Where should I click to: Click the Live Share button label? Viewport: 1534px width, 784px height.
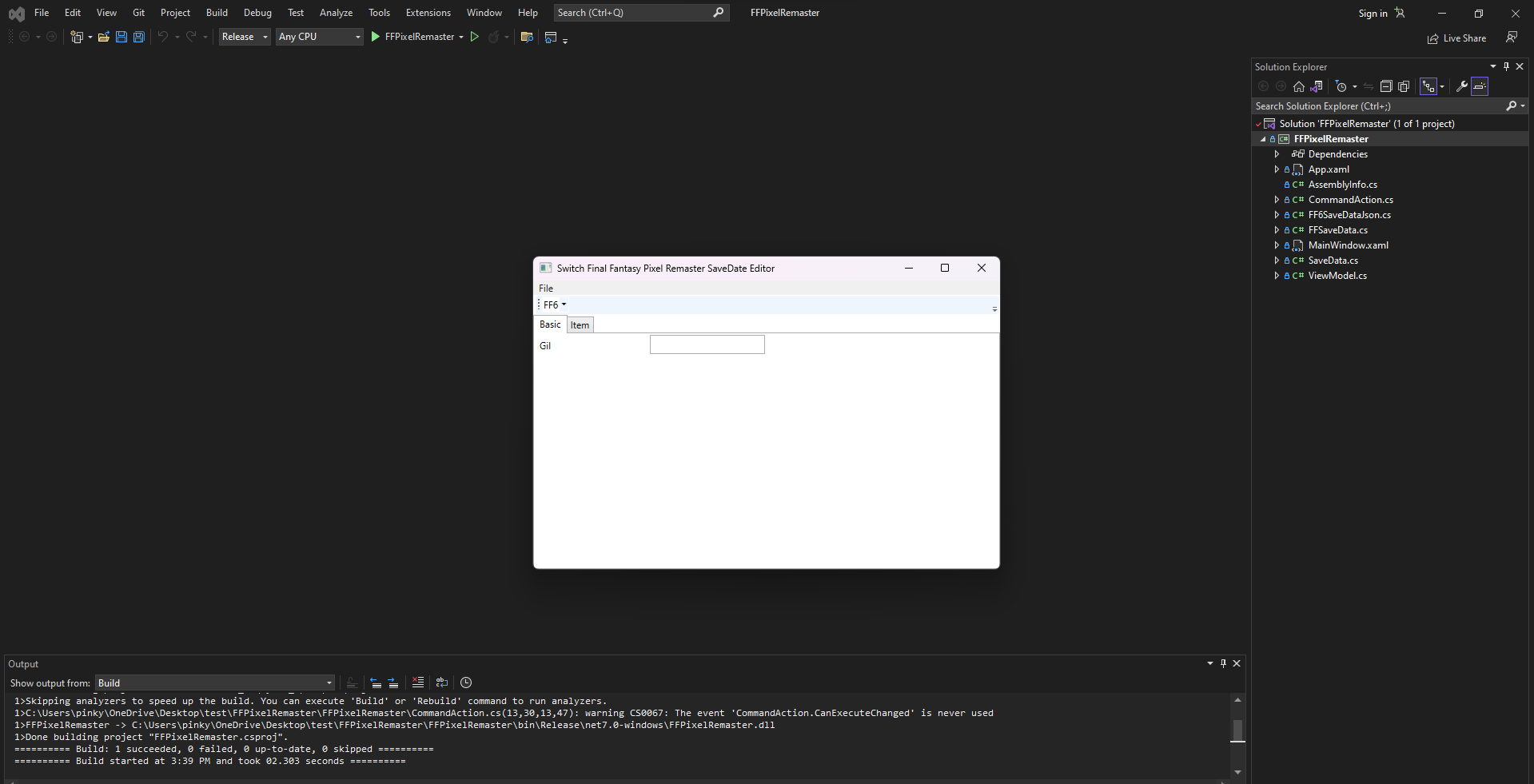click(1464, 38)
